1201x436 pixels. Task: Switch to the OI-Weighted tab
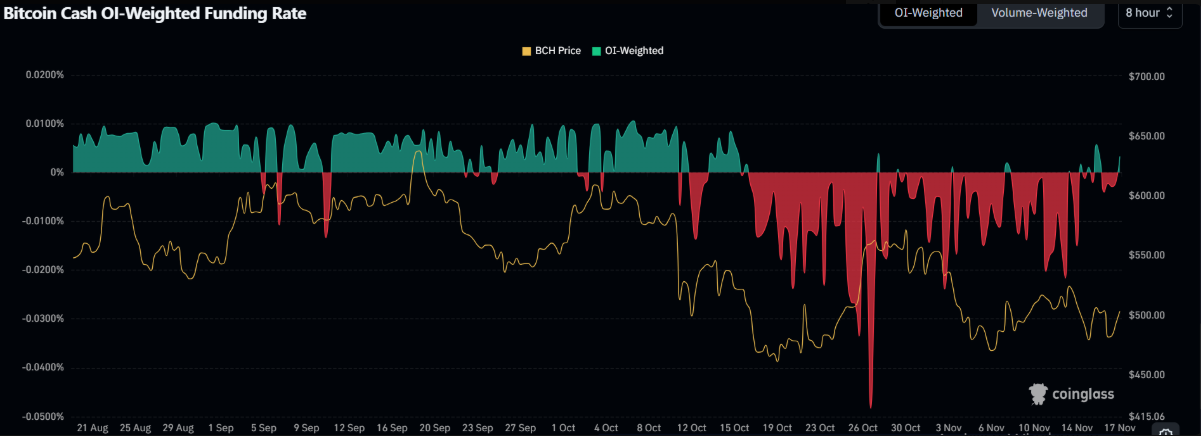[928, 13]
